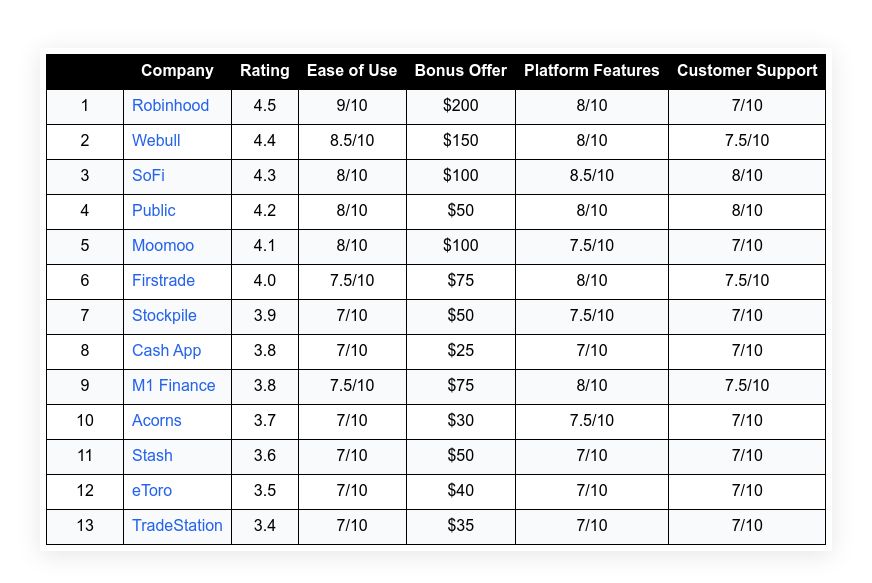Screen dimensions: 872x583
Task: Open the Stockpile link
Action: point(164,316)
